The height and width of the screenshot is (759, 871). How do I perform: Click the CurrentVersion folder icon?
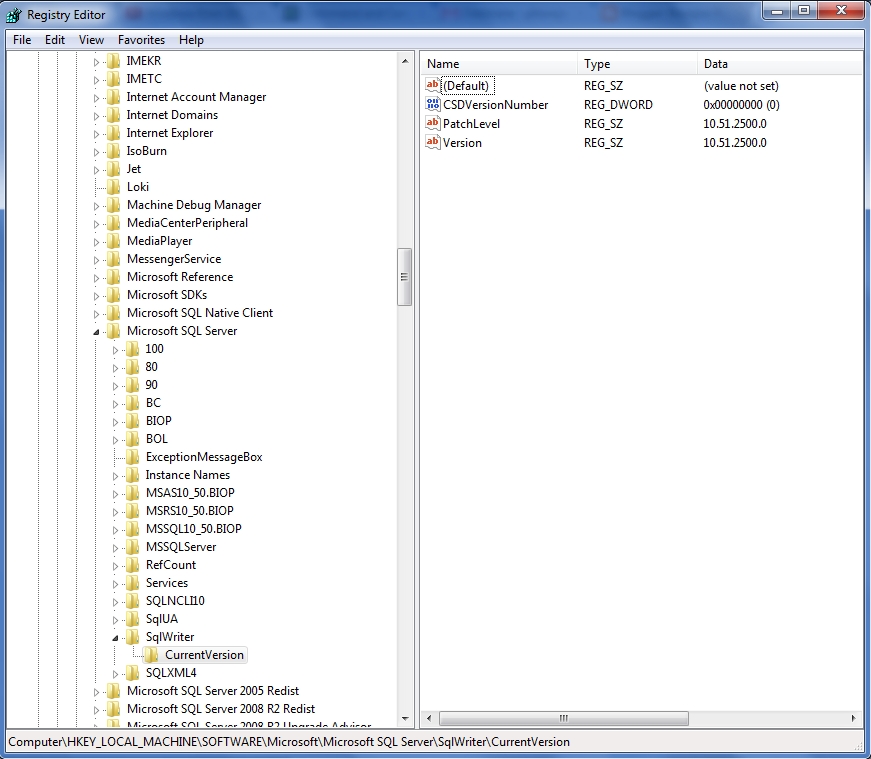[x=151, y=655]
